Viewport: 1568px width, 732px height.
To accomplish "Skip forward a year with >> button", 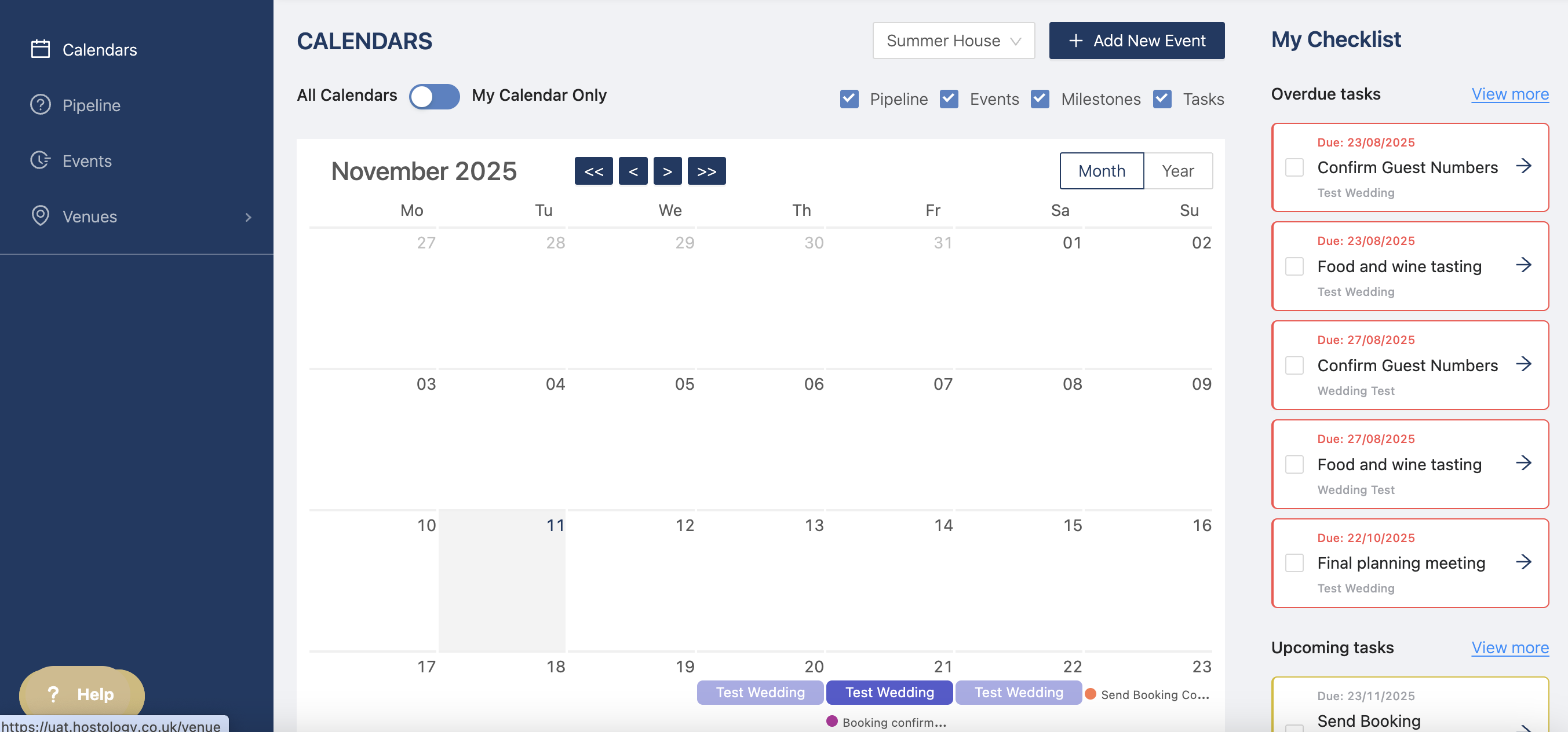I will click(x=706, y=171).
